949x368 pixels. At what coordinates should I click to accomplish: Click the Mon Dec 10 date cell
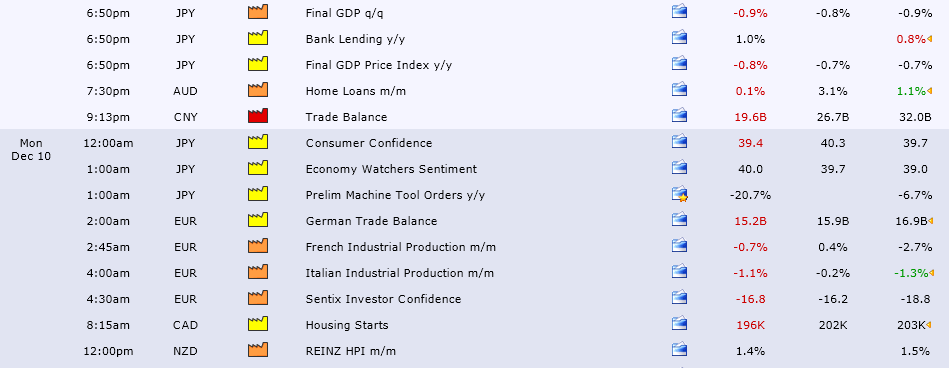coord(31,150)
